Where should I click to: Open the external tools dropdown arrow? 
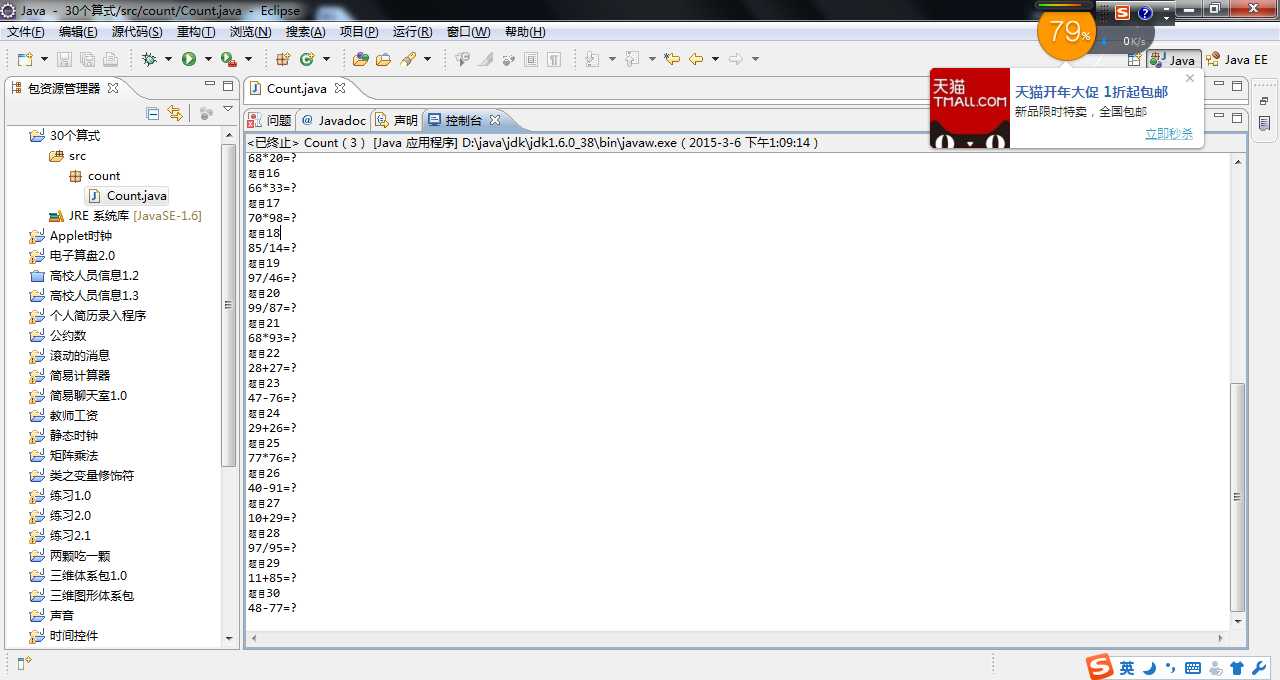point(248,60)
